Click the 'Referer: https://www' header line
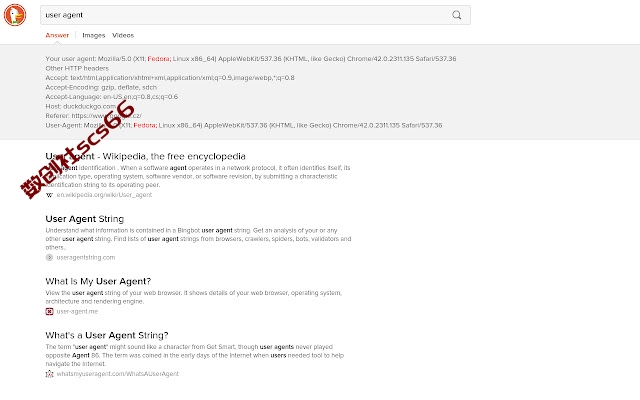The width and height of the screenshot is (640, 400). point(93,116)
